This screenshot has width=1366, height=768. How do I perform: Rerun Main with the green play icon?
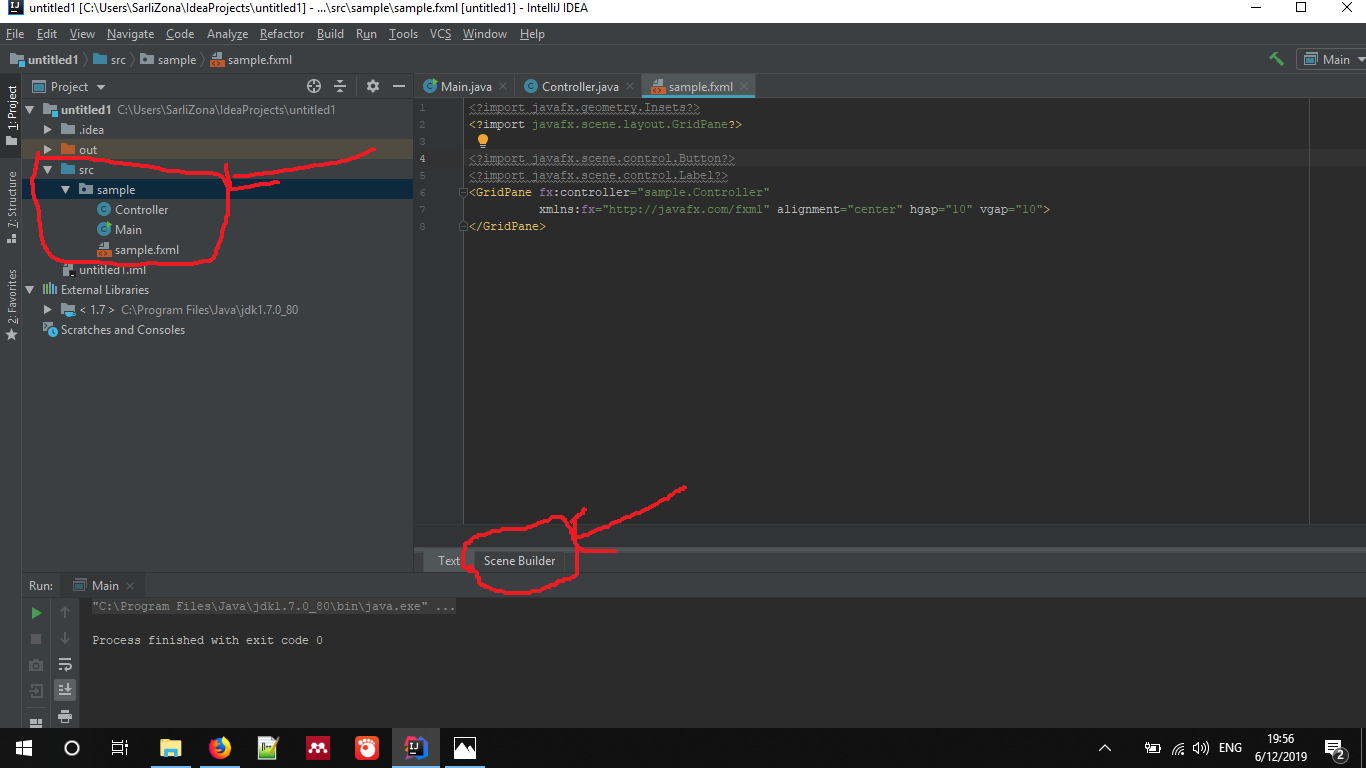point(36,612)
